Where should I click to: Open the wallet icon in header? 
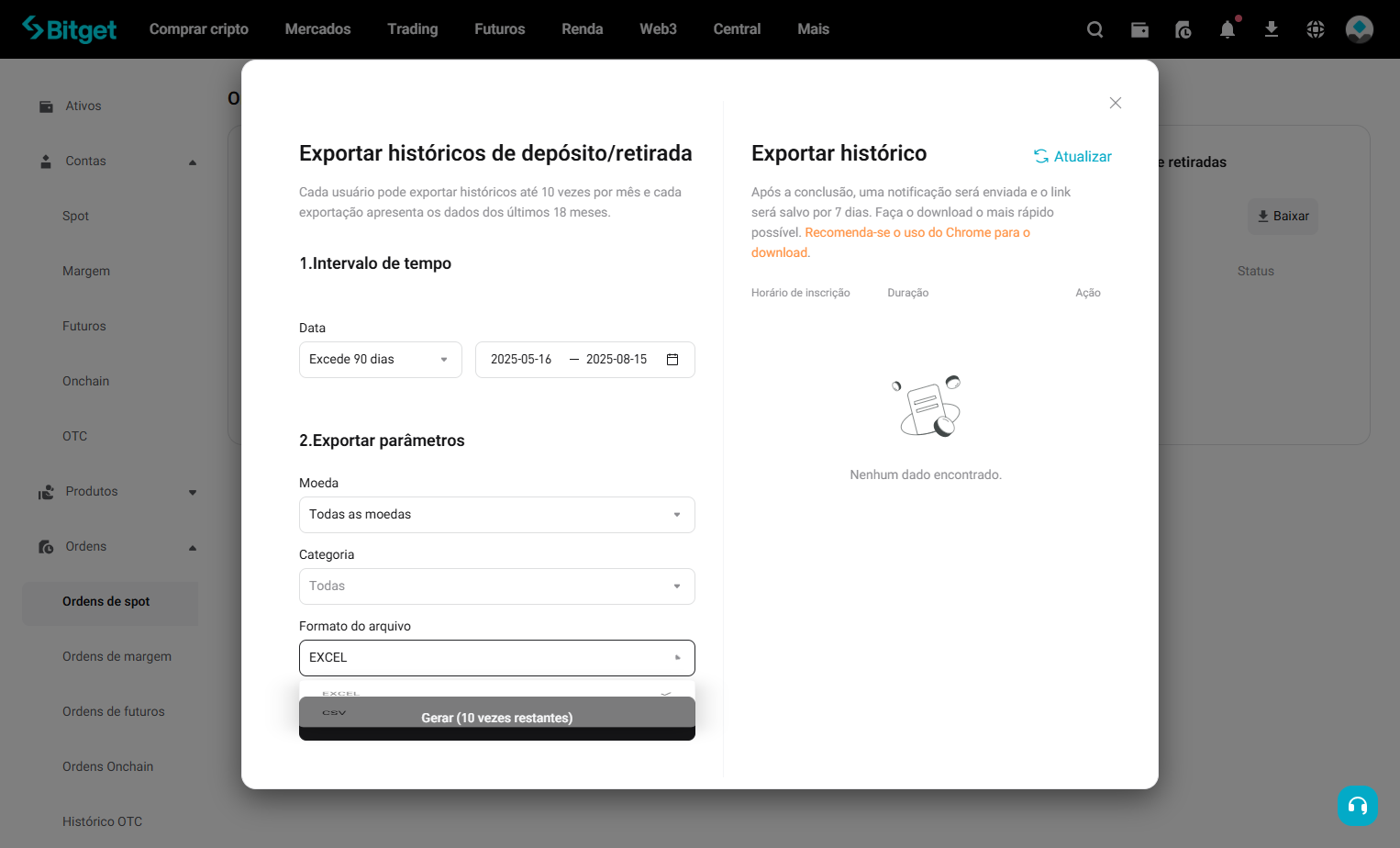pos(1139,29)
